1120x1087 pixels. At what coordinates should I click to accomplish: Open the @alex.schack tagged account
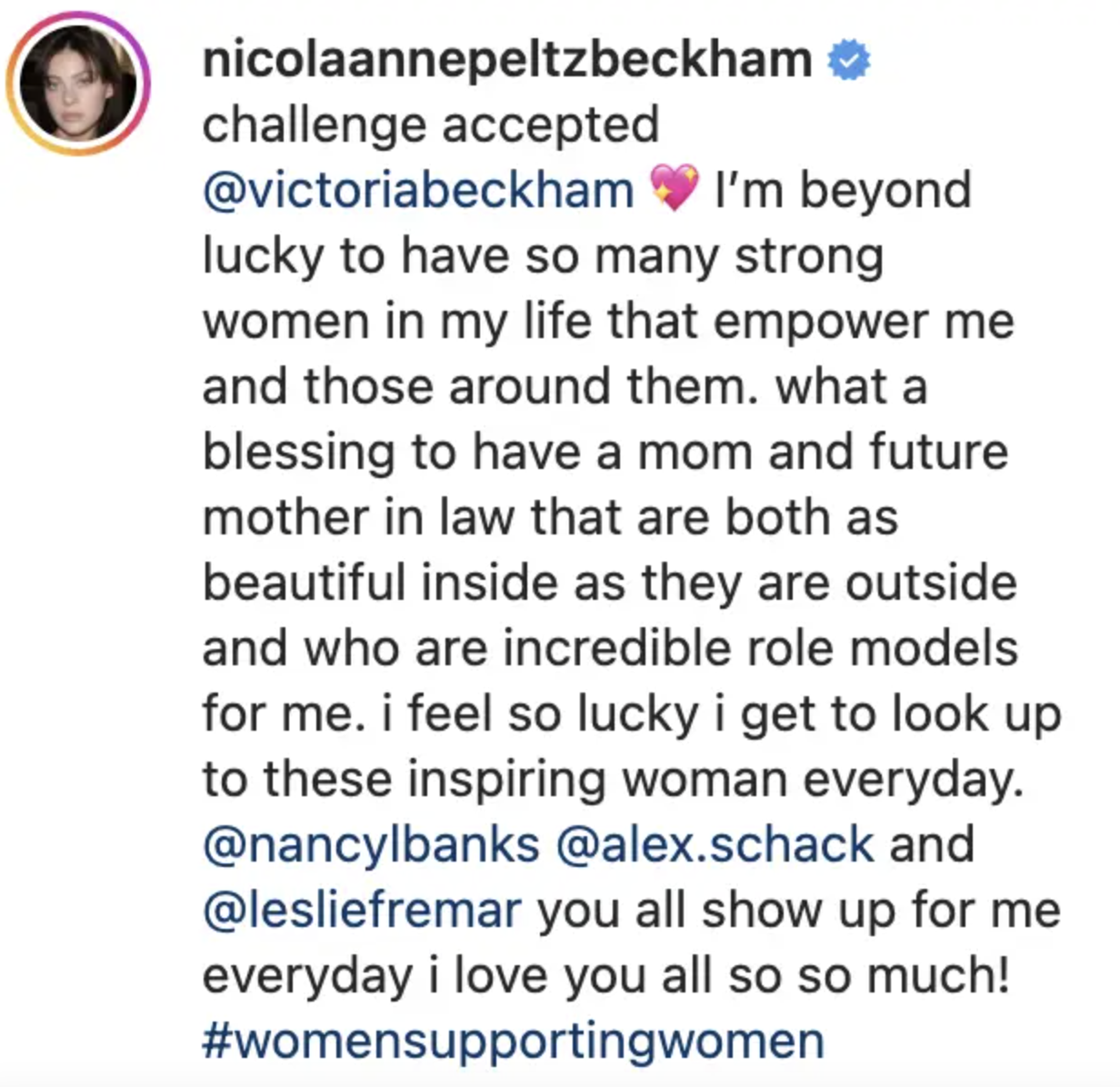715,845
